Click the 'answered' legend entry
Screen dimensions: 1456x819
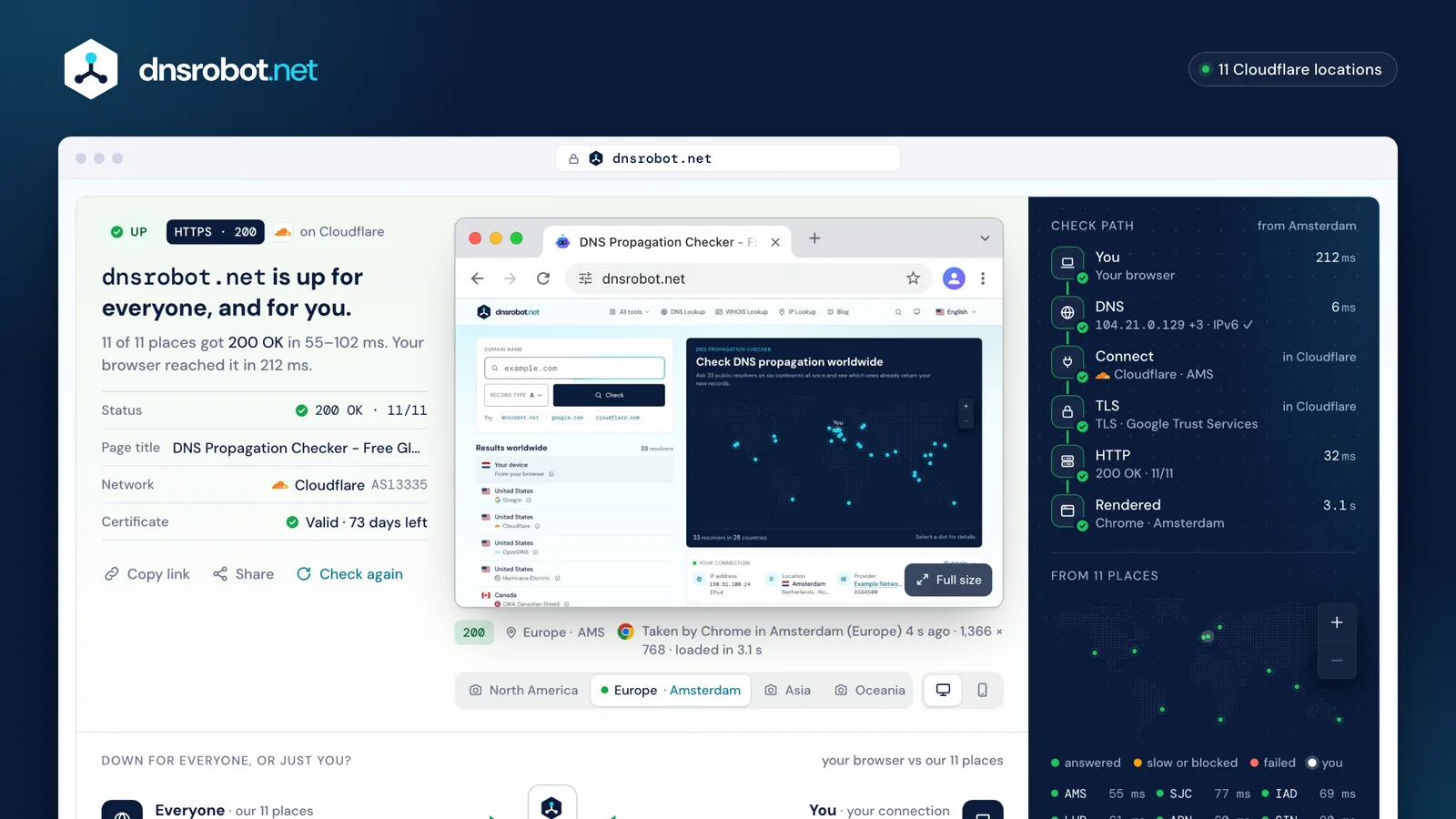coord(1086,763)
